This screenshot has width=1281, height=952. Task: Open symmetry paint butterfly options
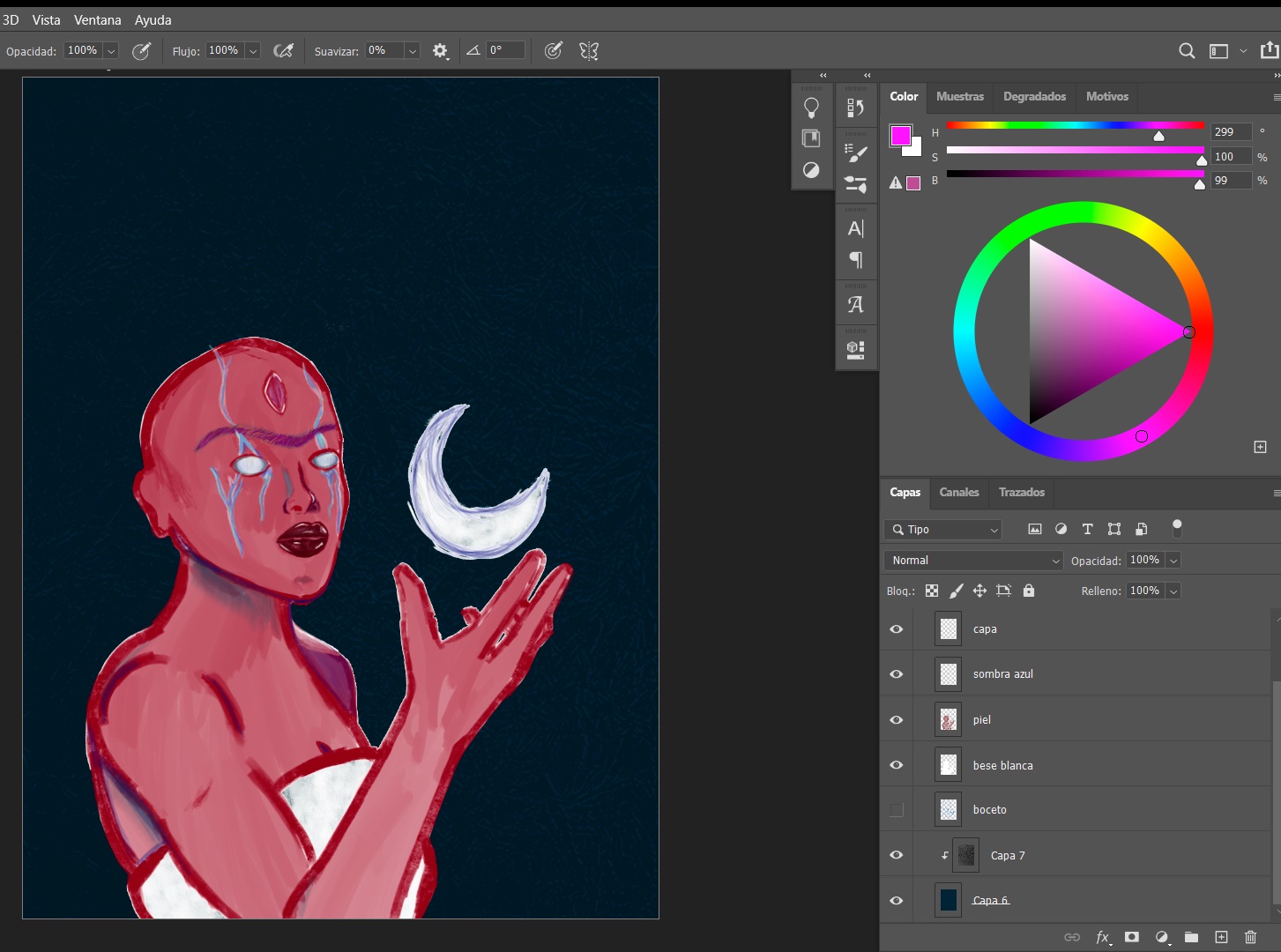[589, 51]
